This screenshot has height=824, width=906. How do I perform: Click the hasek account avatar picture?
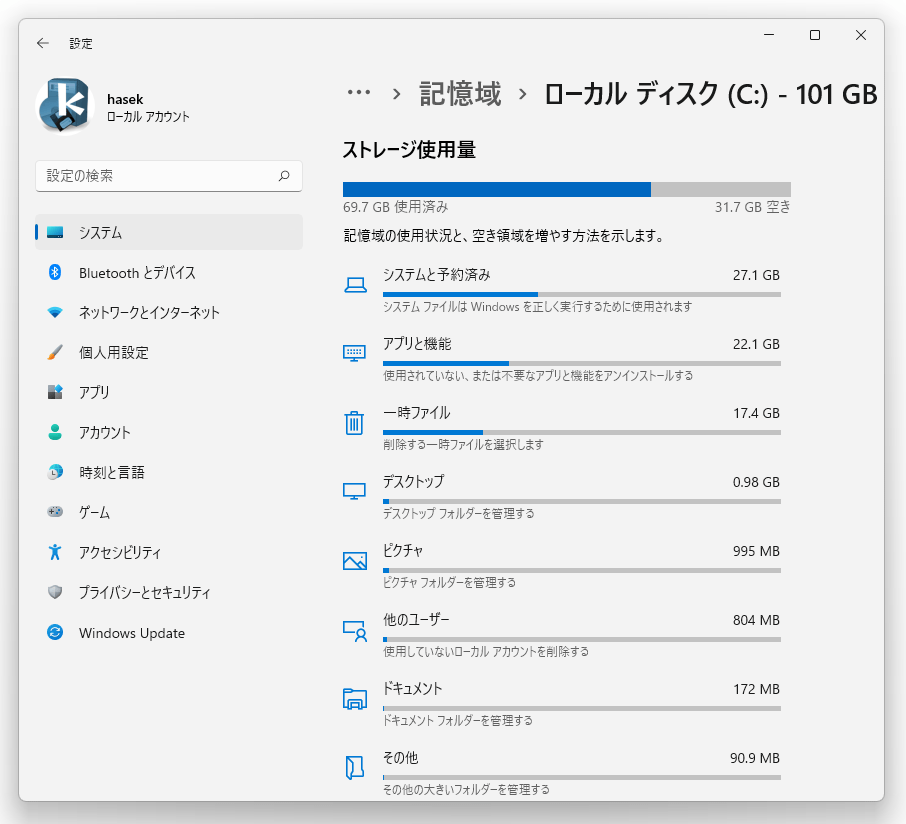65,106
